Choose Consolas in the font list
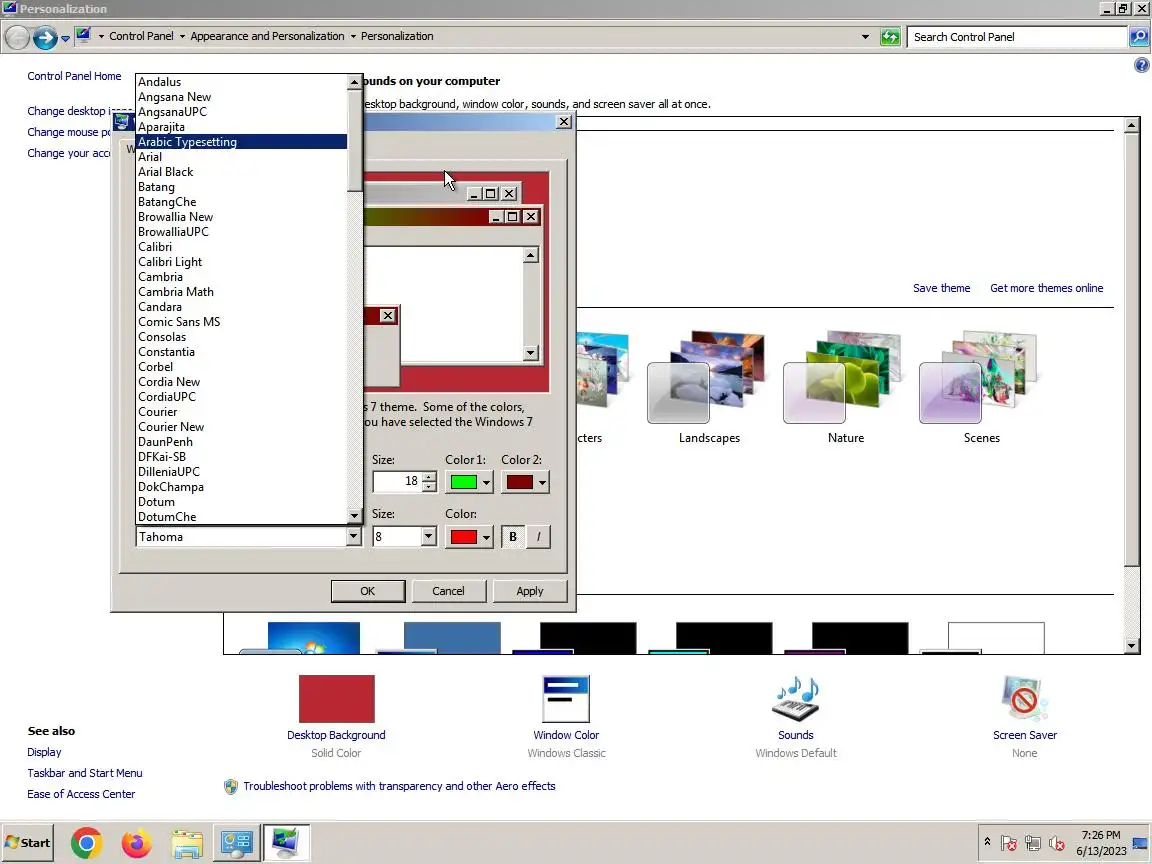Screen dimensions: 1152x864 [x=242, y=336]
